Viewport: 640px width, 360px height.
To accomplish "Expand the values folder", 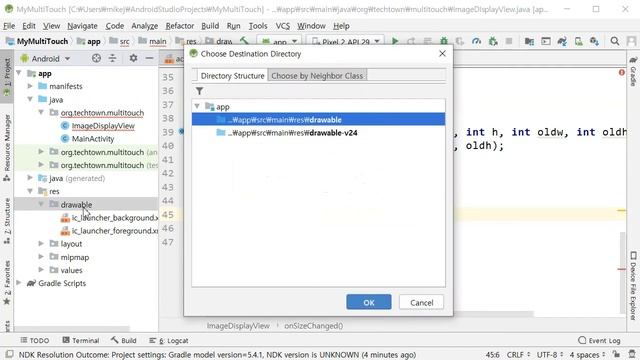I will point(41,270).
